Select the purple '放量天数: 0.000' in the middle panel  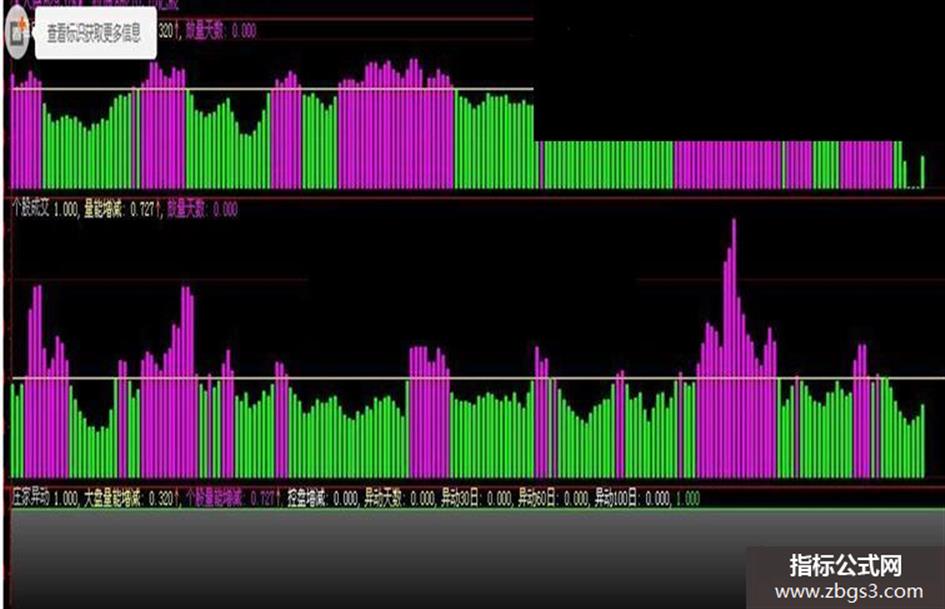click(x=203, y=210)
